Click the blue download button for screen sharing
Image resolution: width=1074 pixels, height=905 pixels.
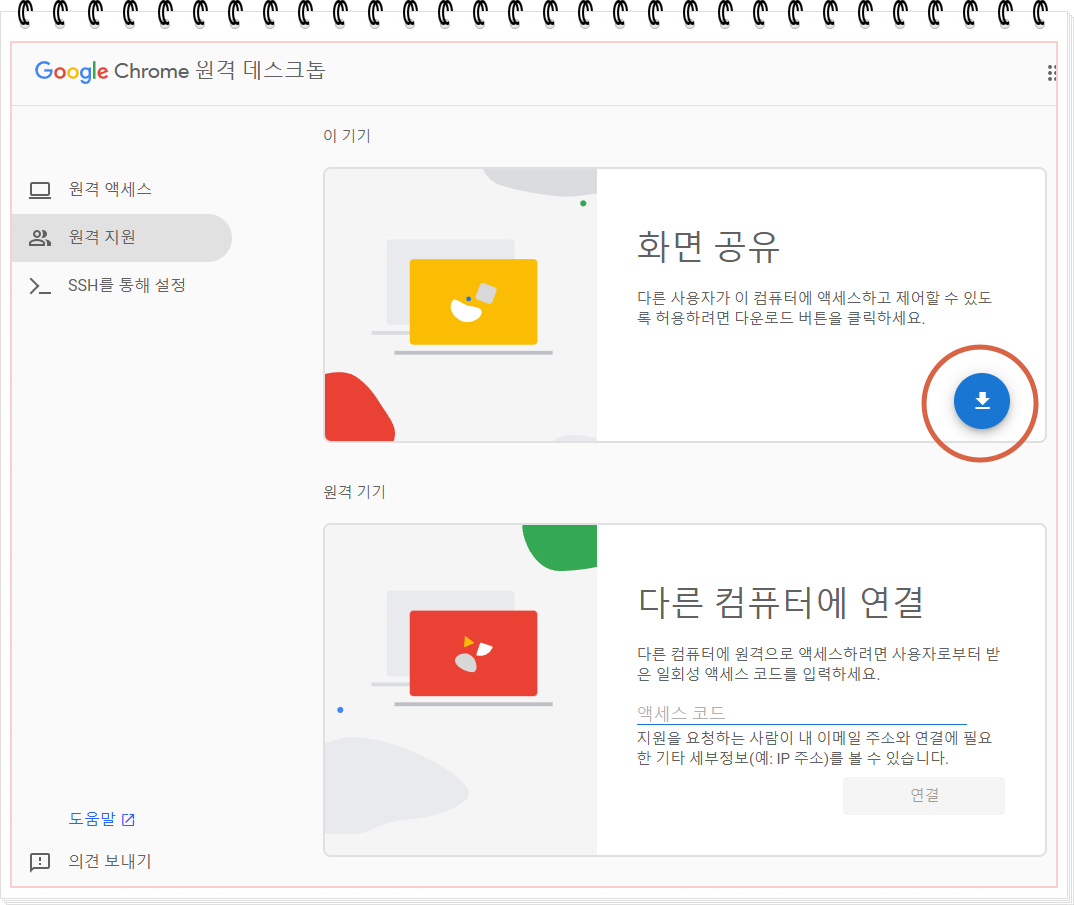point(982,401)
